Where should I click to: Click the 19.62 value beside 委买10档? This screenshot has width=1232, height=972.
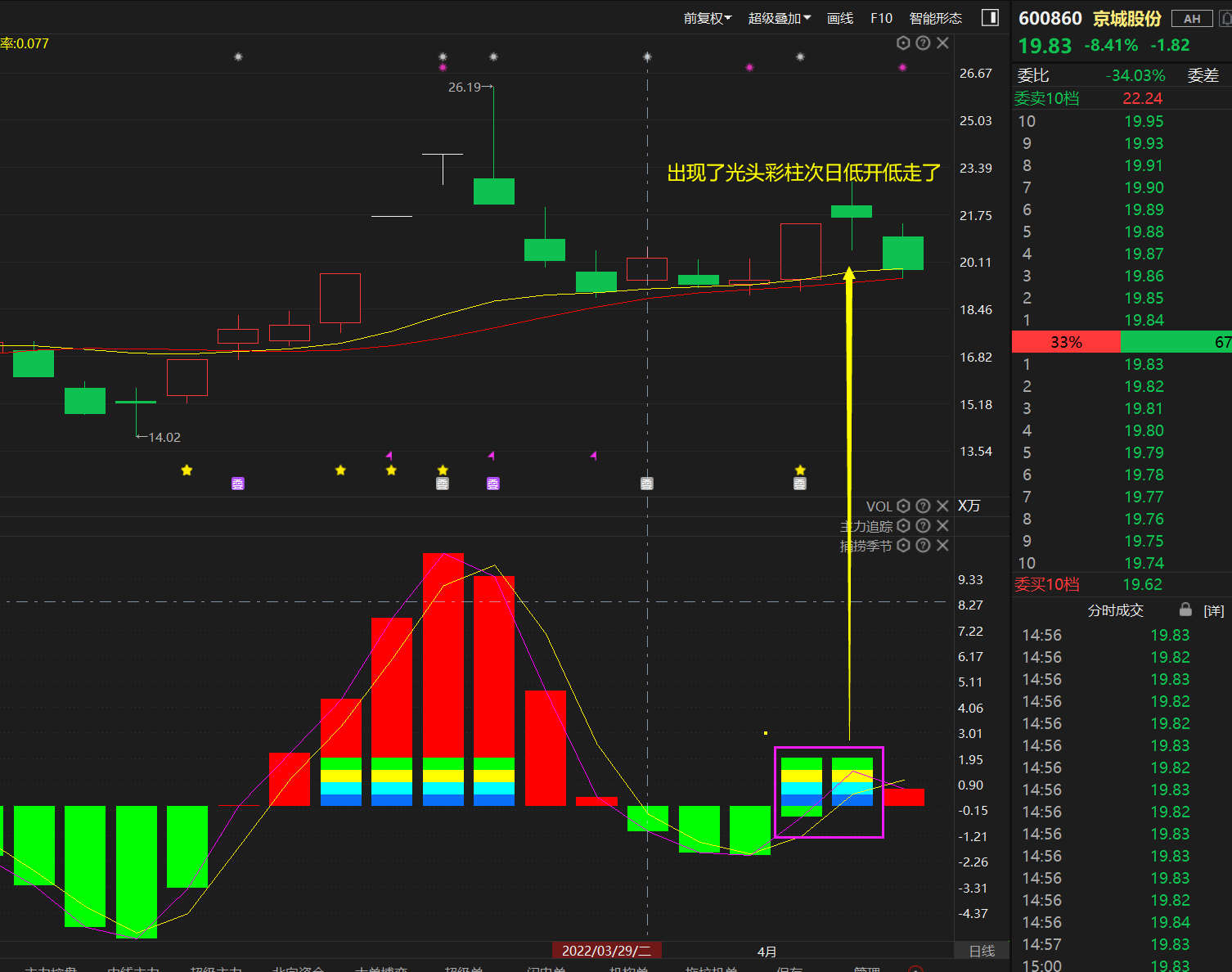1142,584
